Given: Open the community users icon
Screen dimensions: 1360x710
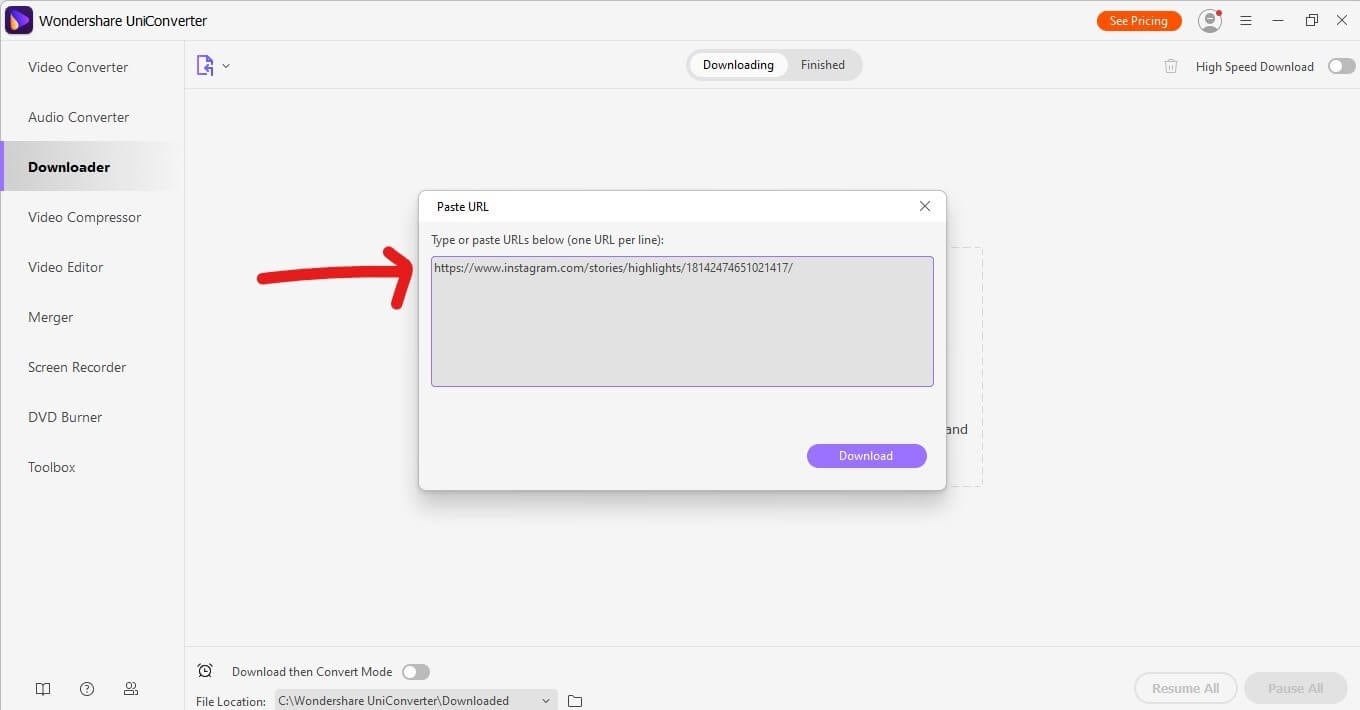Looking at the screenshot, I should coord(131,689).
